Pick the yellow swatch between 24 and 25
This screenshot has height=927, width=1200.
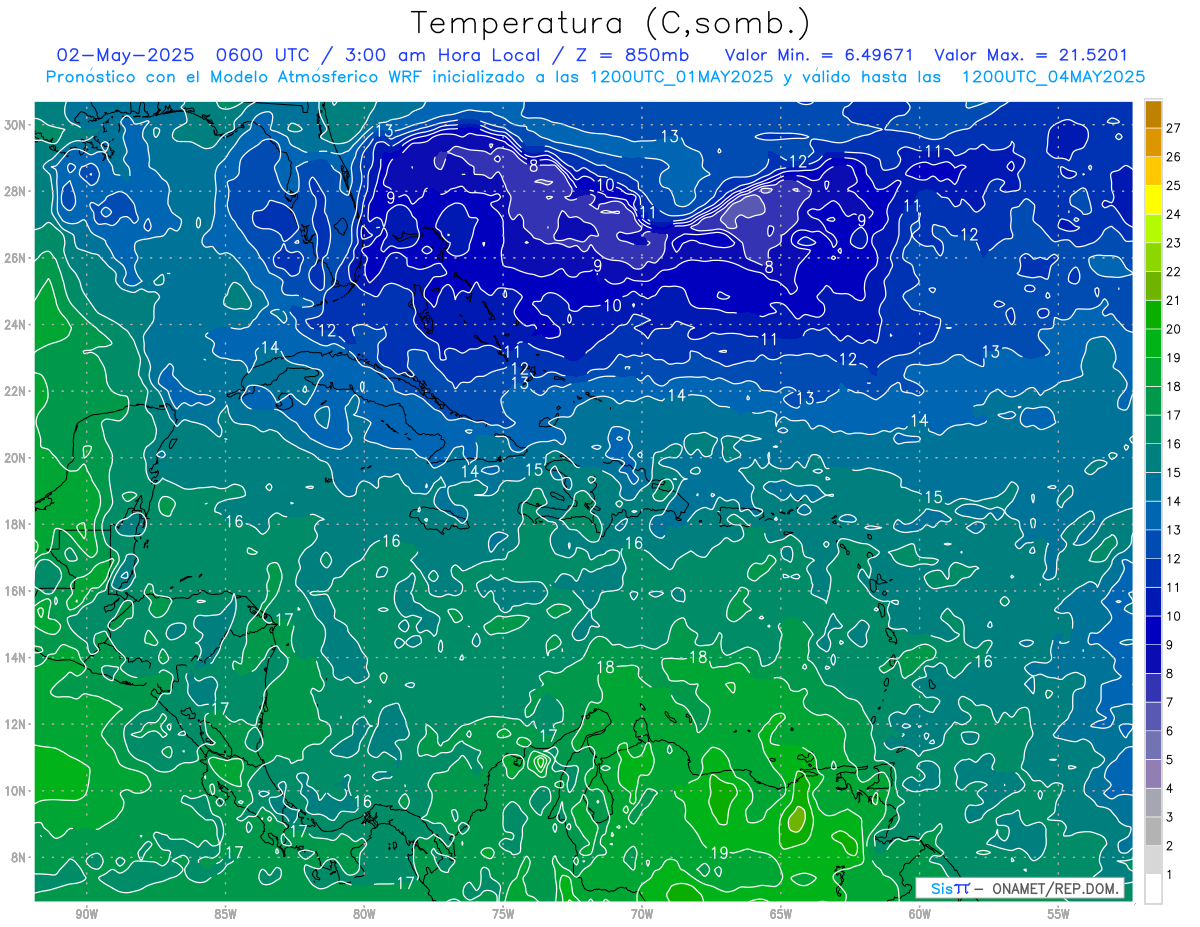click(1153, 199)
